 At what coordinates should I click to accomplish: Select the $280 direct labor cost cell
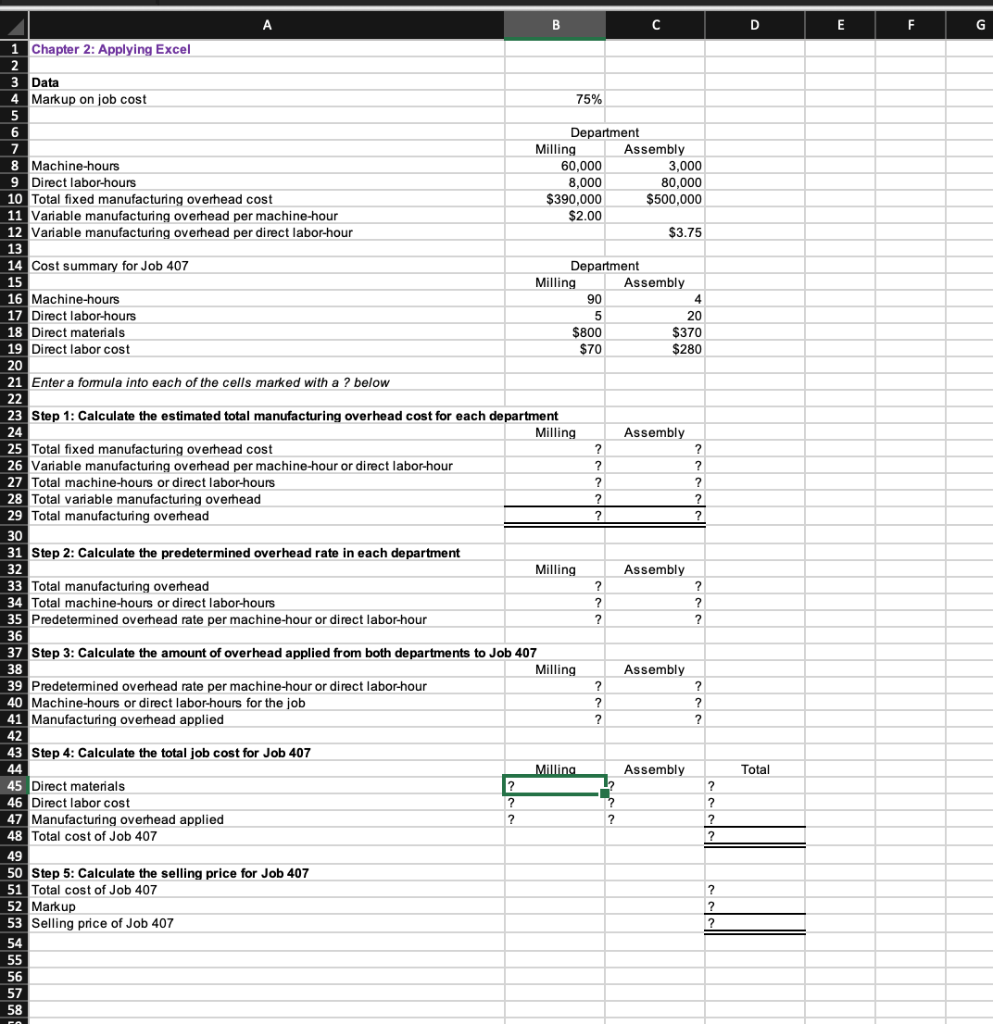click(x=655, y=349)
